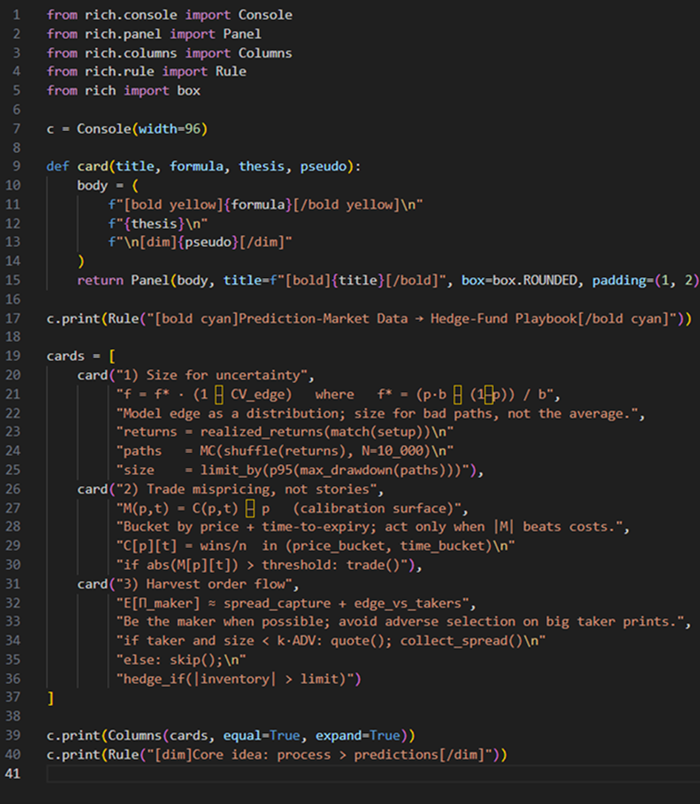
Task: Click the "cards" variable on line 19
Action: [x=65, y=356]
